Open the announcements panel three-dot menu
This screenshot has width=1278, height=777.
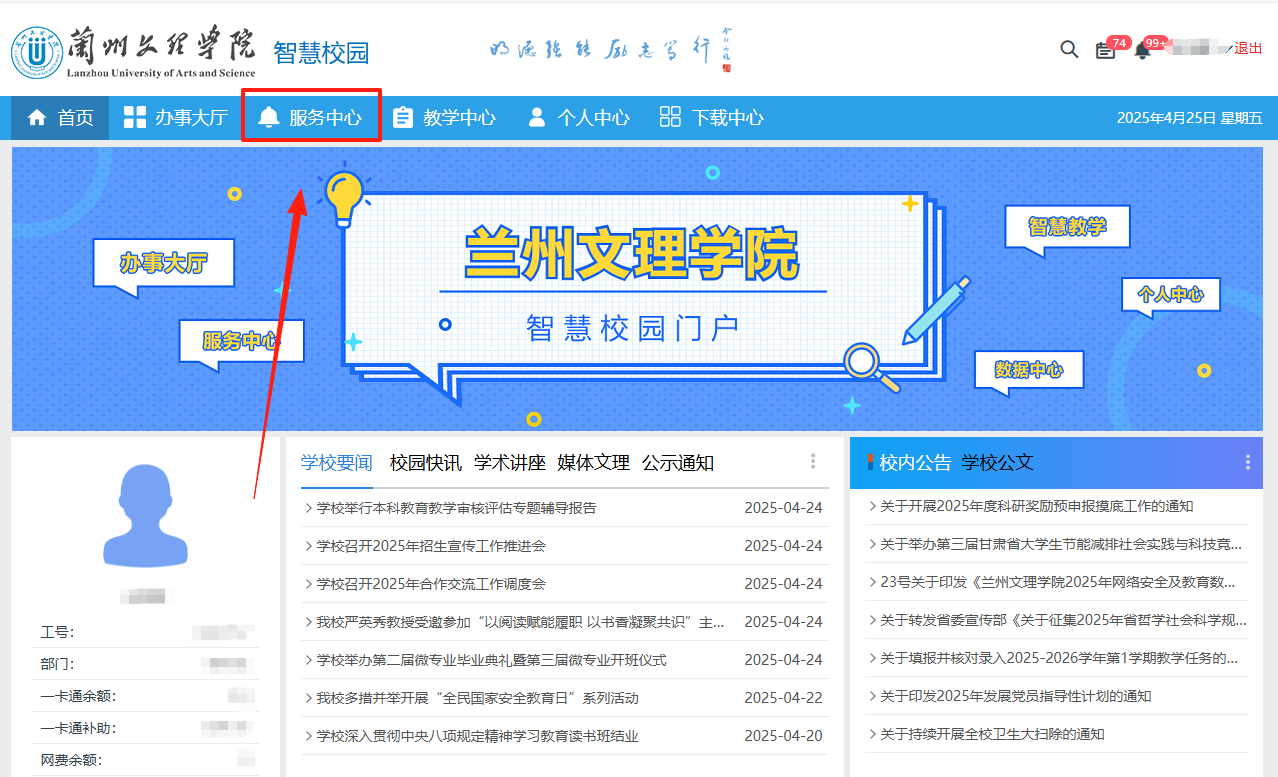coord(1248,462)
